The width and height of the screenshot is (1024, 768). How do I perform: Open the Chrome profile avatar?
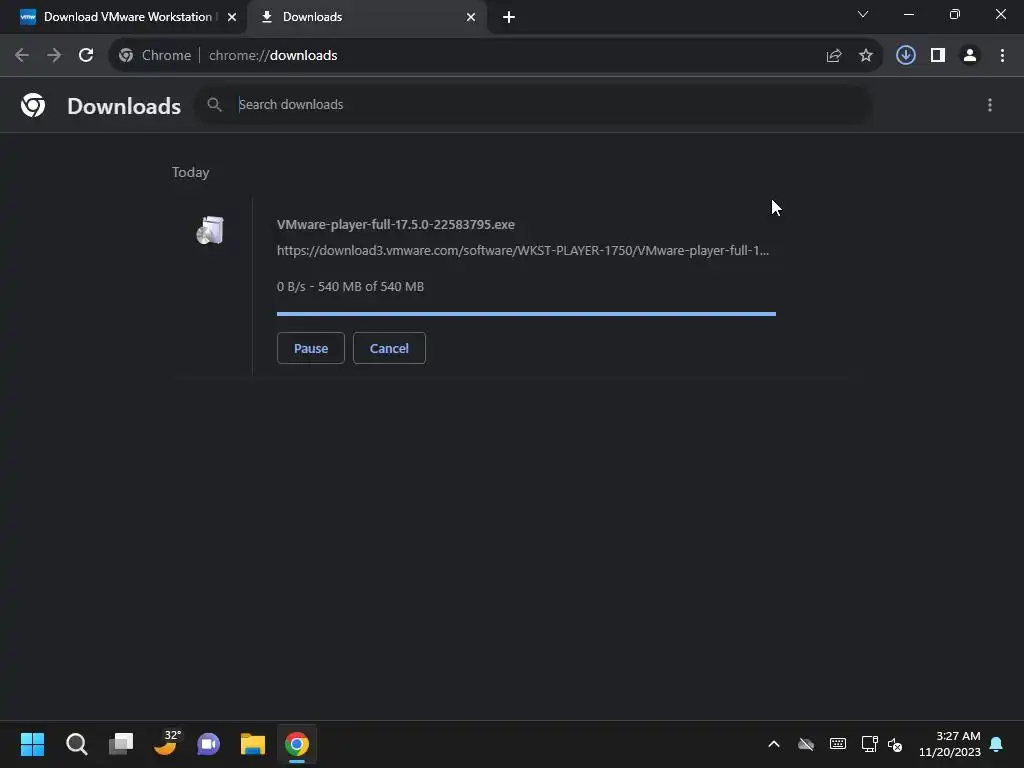[970, 56]
